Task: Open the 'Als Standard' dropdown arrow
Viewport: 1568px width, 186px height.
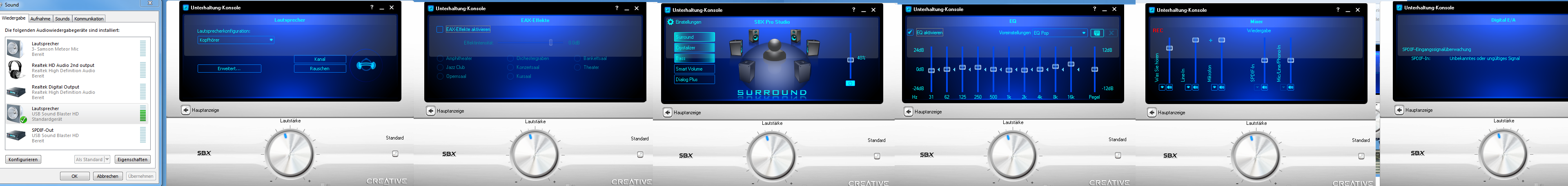Action: (107, 160)
